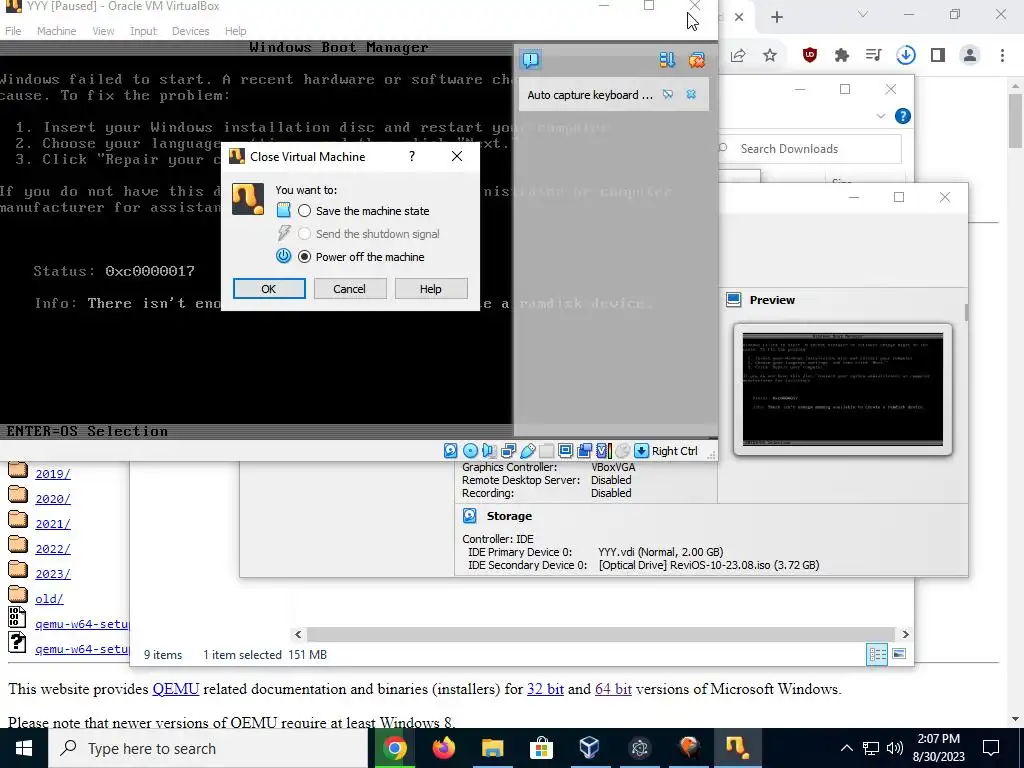Show hidden system tray icons chevron

pos(846,748)
